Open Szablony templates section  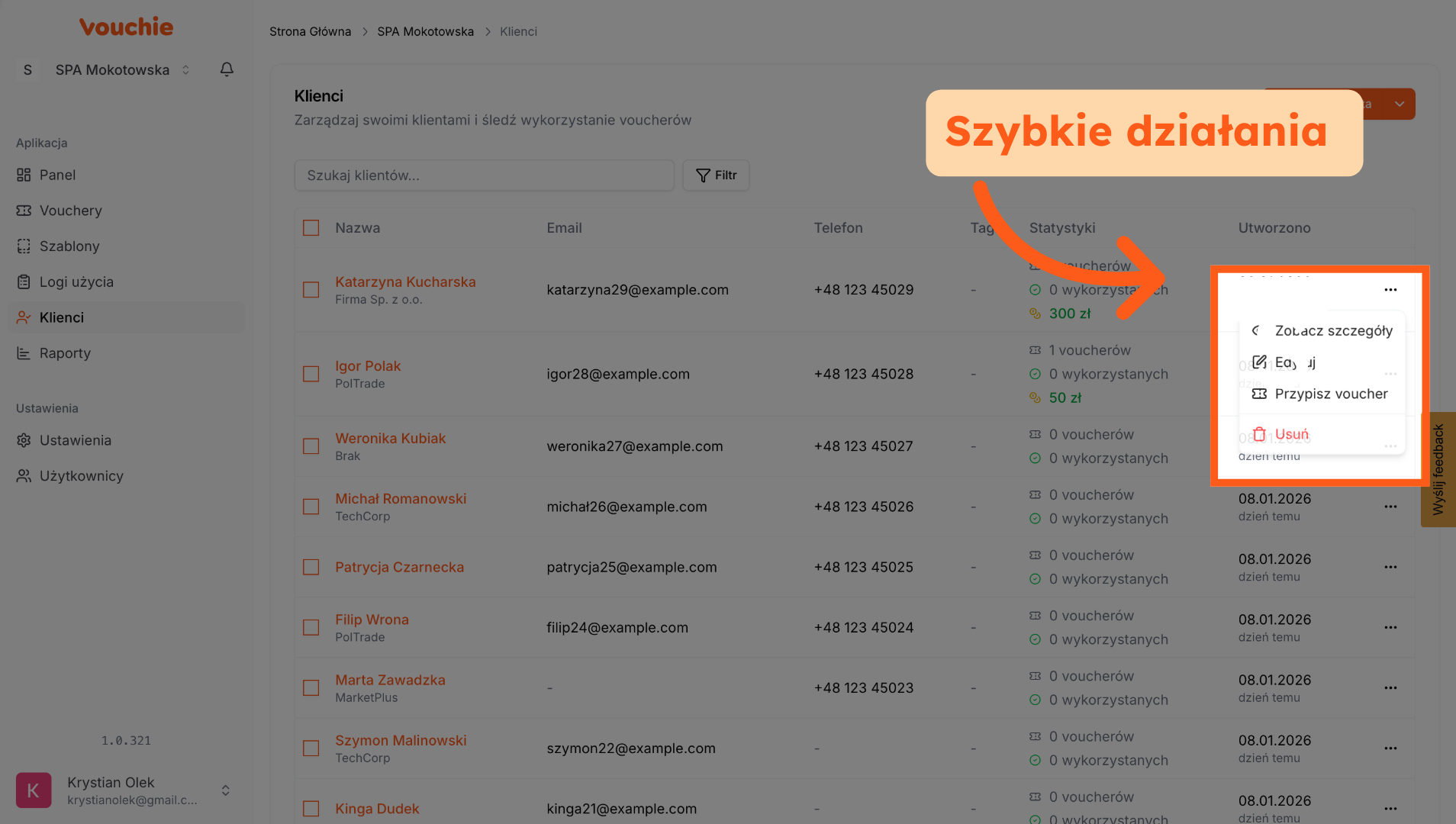[69, 246]
